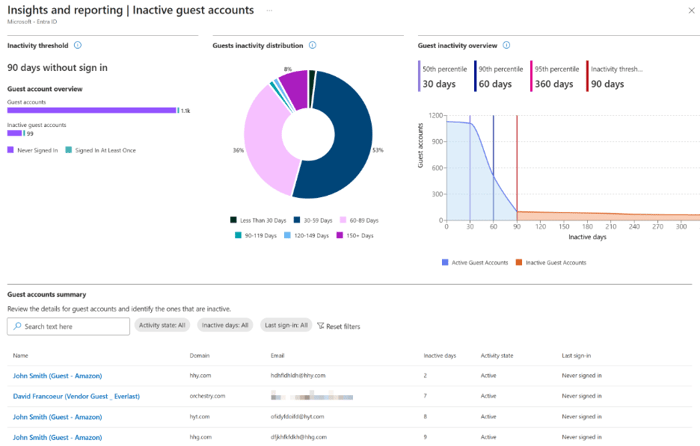This screenshot has height=446, width=700.
Task: Sort by the Activity state column header
Action: point(497,355)
